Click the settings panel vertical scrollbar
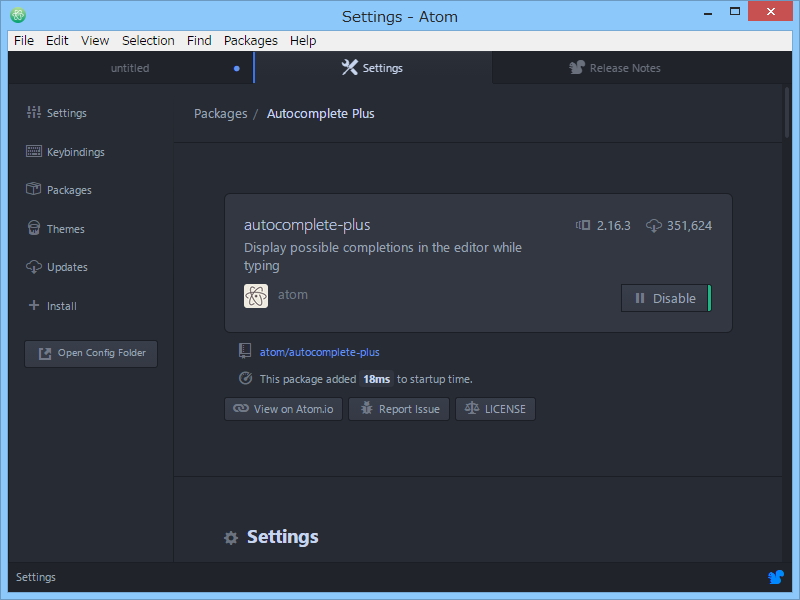Image resolution: width=800 pixels, height=600 pixels. (x=787, y=112)
